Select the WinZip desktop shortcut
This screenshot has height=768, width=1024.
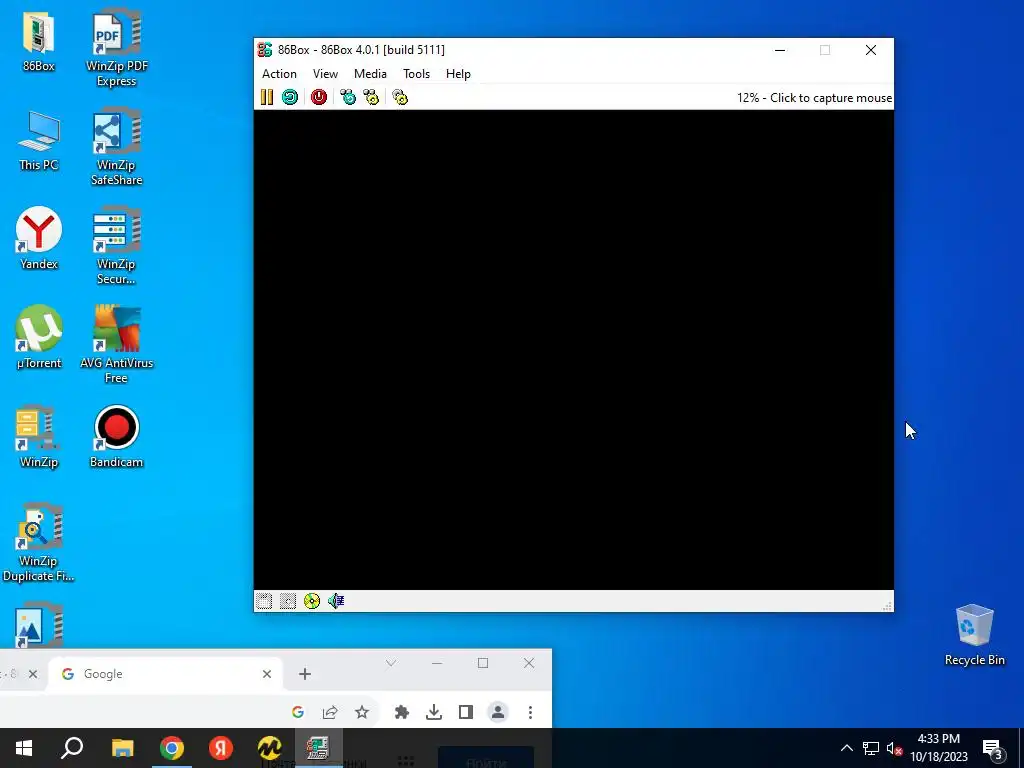pos(39,437)
